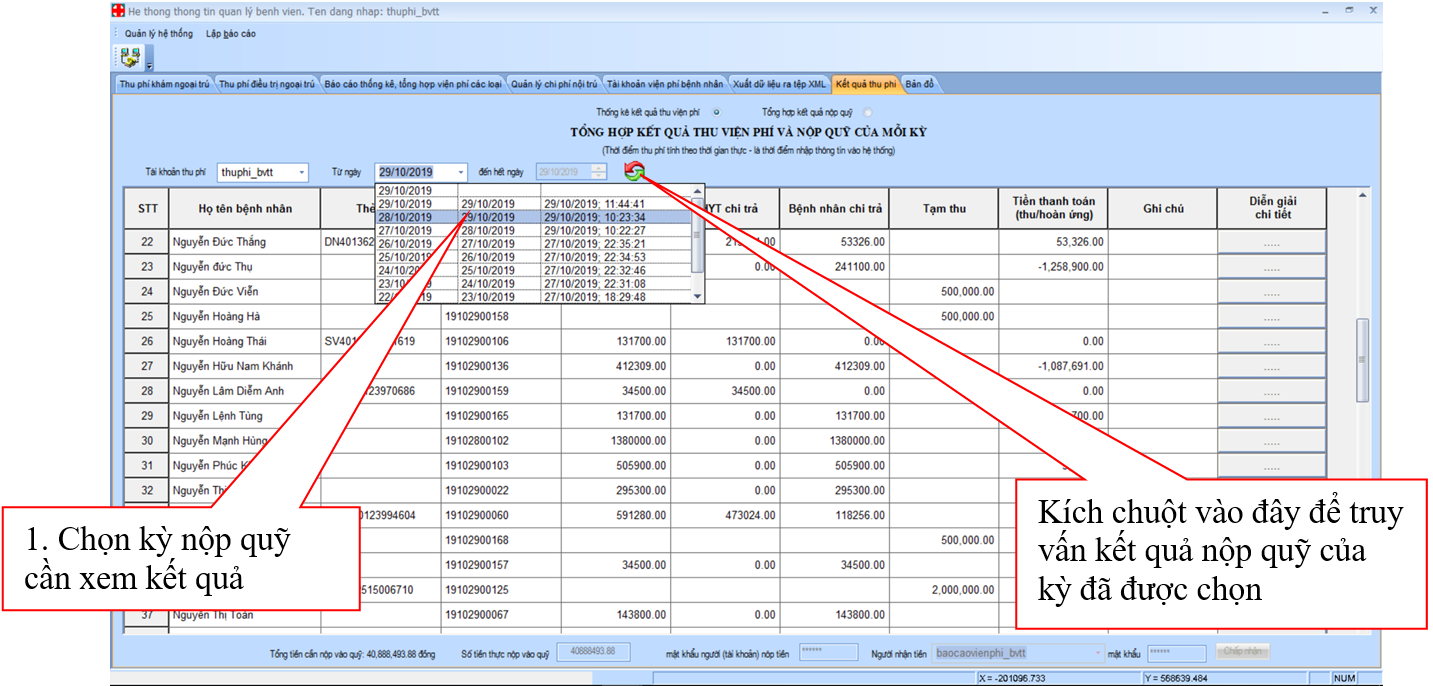
Task: Click the 'Tạm thu' column header
Action: click(x=944, y=209)
